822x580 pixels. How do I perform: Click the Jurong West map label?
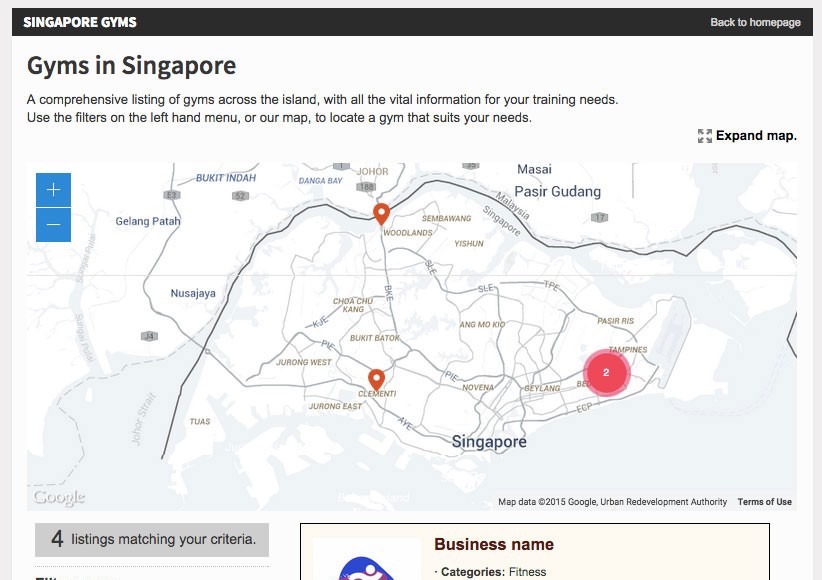tap(304, 362)
